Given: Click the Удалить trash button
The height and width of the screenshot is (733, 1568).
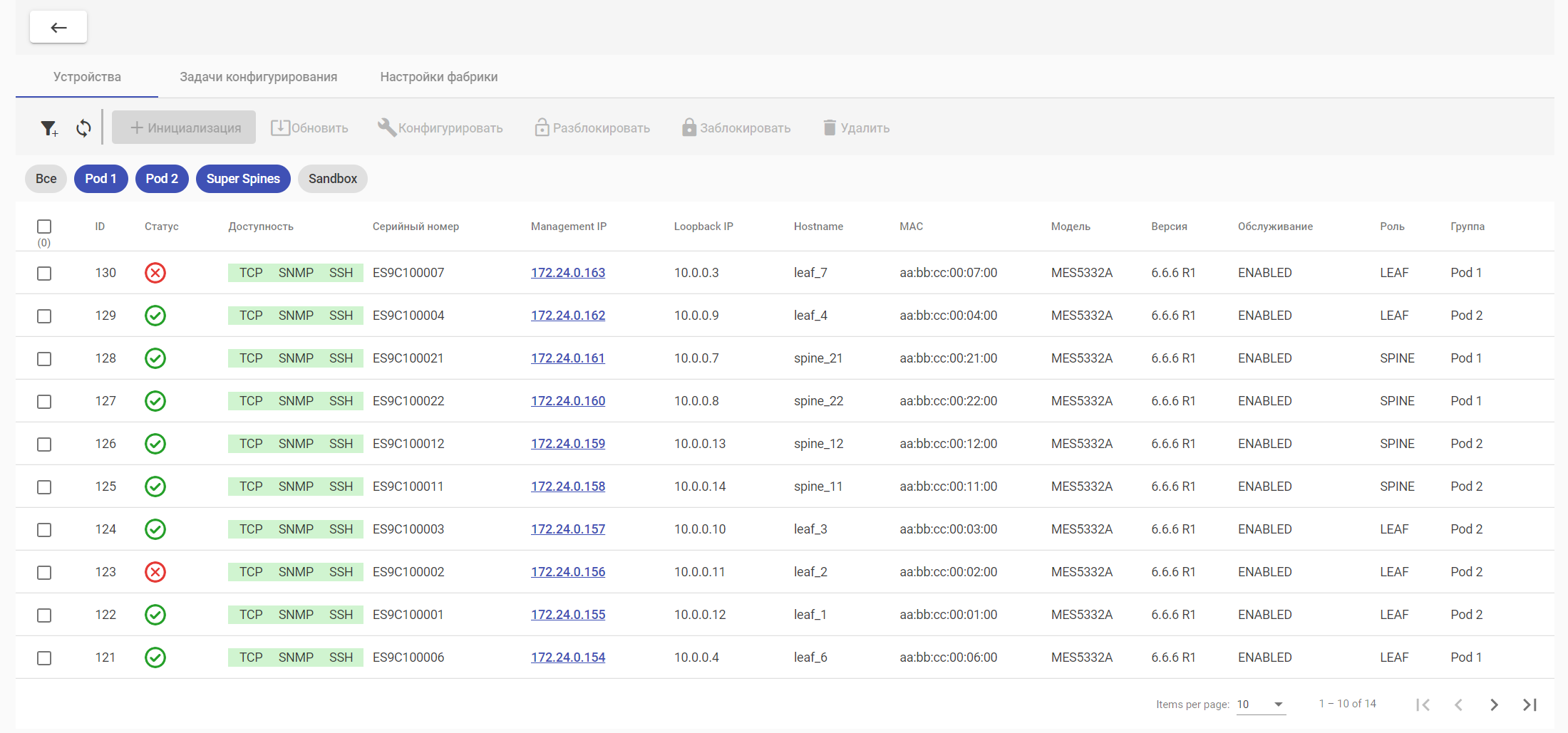Looking at the screenshot, I should pos(856,128).
